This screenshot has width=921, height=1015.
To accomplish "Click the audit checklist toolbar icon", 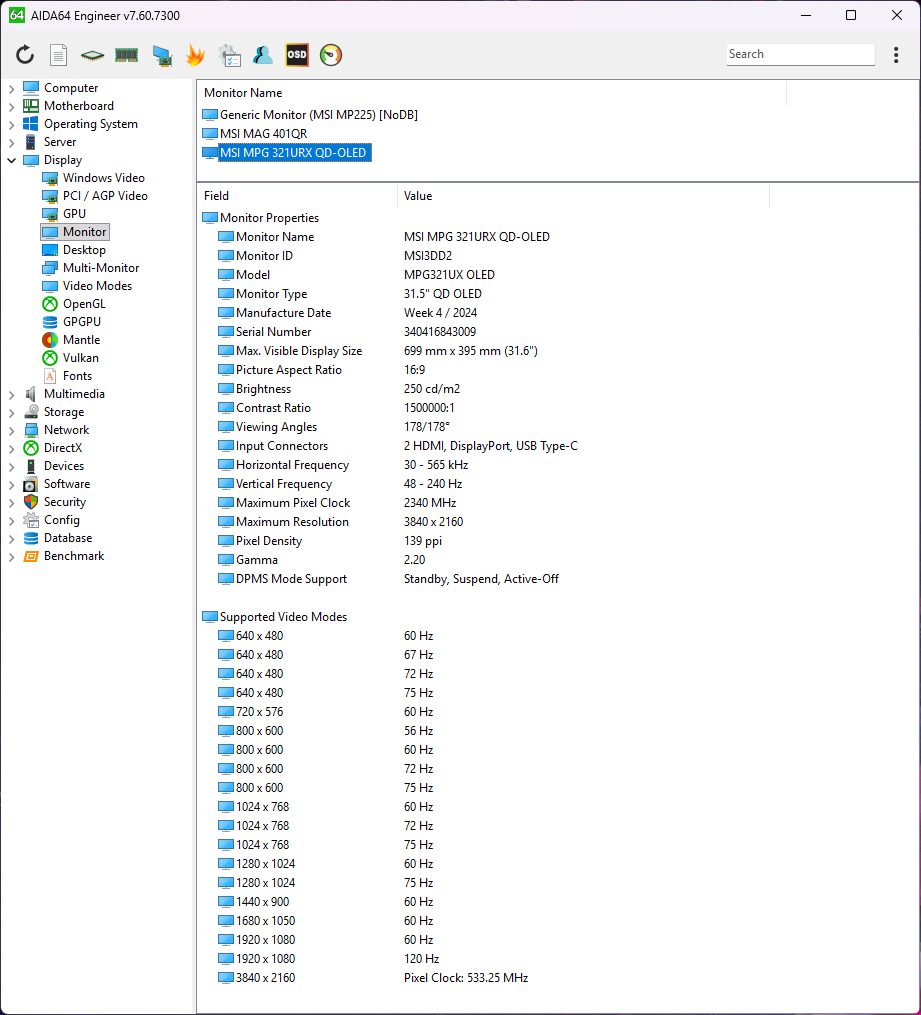I will pos(229,55).
